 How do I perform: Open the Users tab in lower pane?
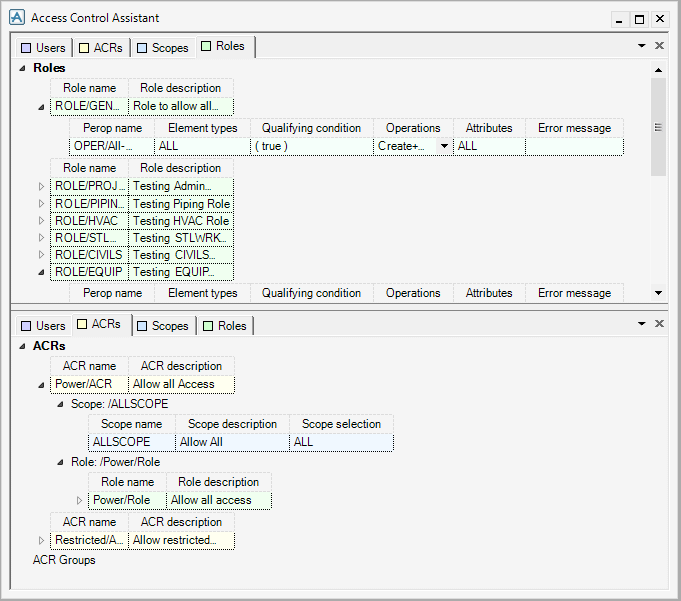[x=43, y=326]
